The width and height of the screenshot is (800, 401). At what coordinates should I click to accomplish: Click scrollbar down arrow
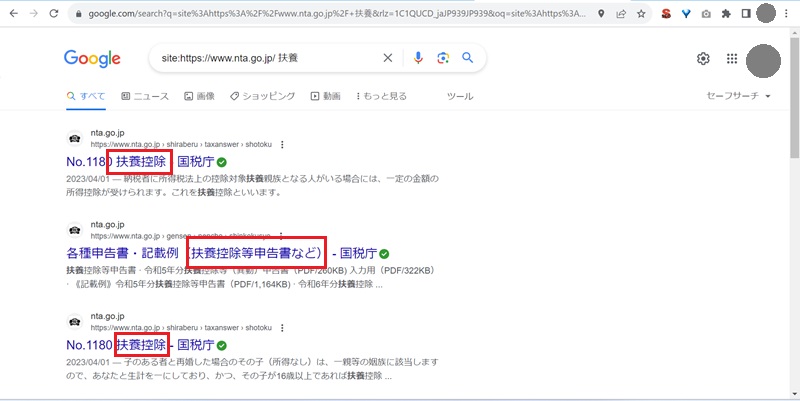point(794,394)
